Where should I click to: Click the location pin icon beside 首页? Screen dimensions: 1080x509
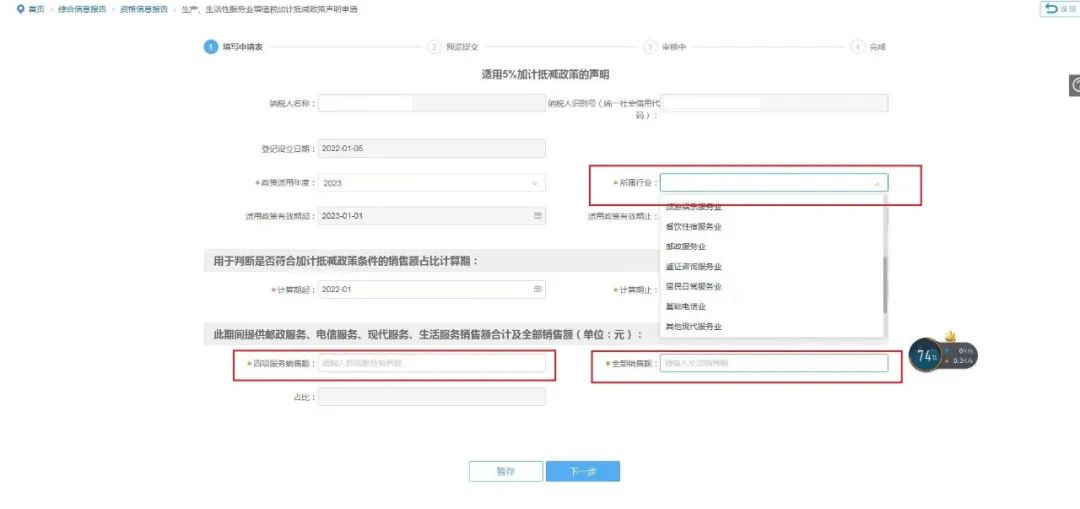coord(20,10)
